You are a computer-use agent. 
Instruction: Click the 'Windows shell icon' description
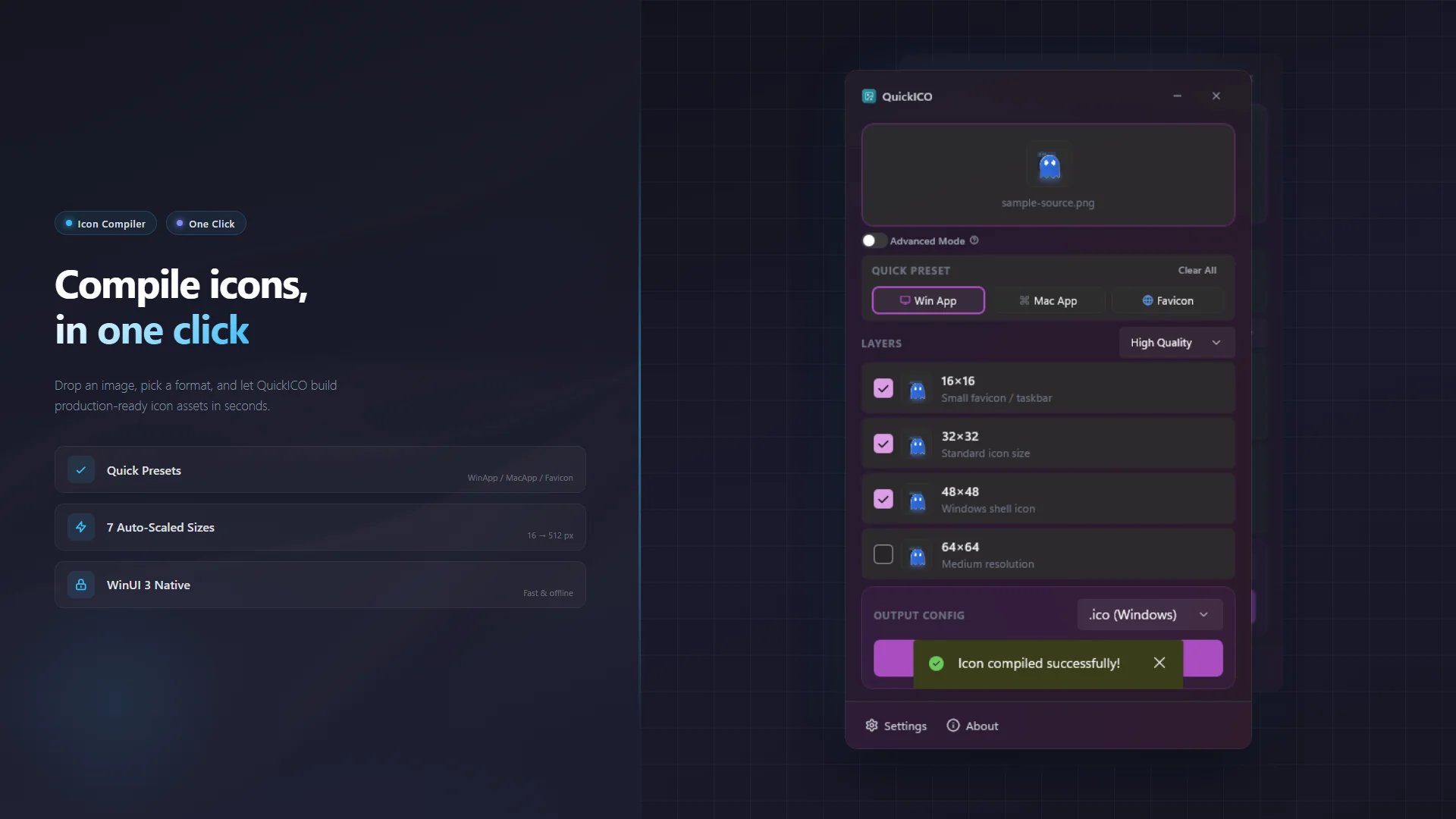(x=988, y=509)
